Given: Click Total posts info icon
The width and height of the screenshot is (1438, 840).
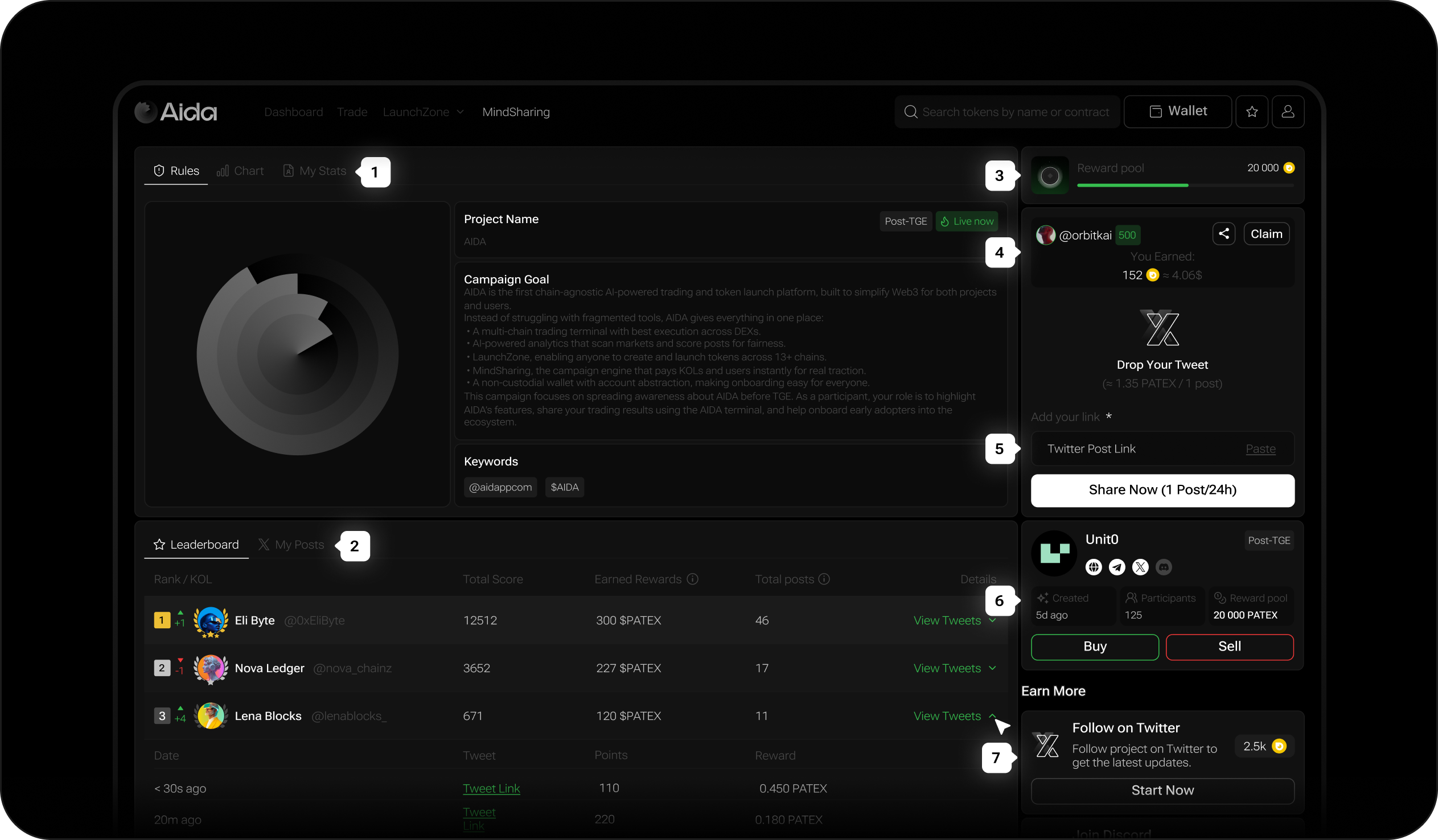Looking at the screenshot, I should pyautogui.click(x=824, y=579).
